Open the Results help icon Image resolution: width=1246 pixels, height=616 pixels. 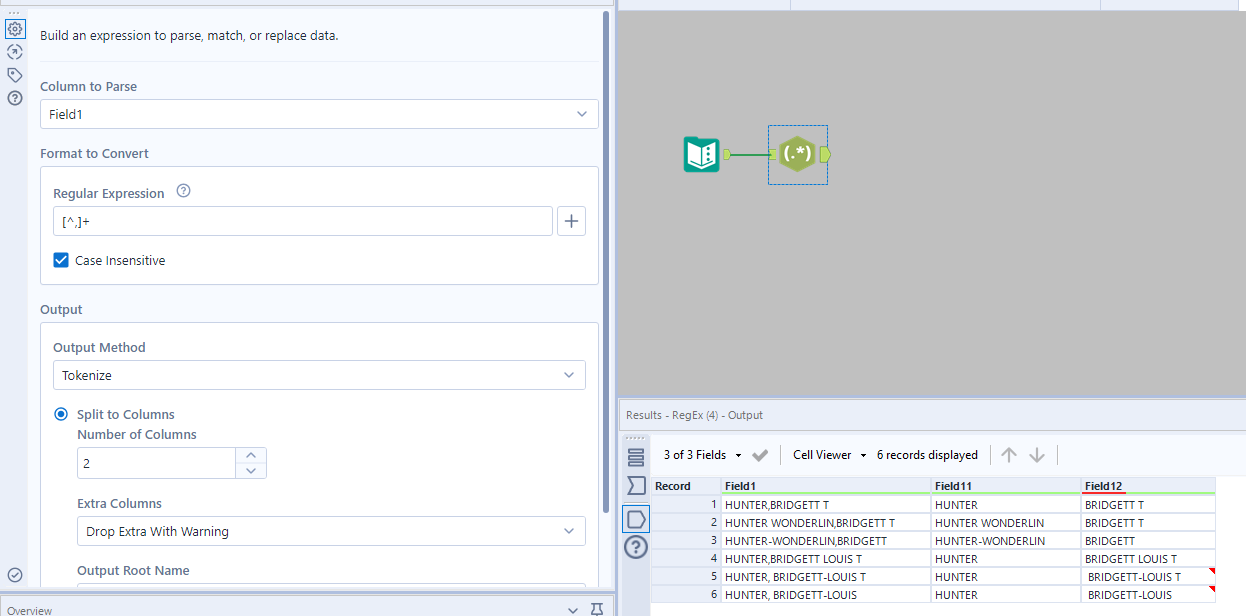click(x=636, y=547)
